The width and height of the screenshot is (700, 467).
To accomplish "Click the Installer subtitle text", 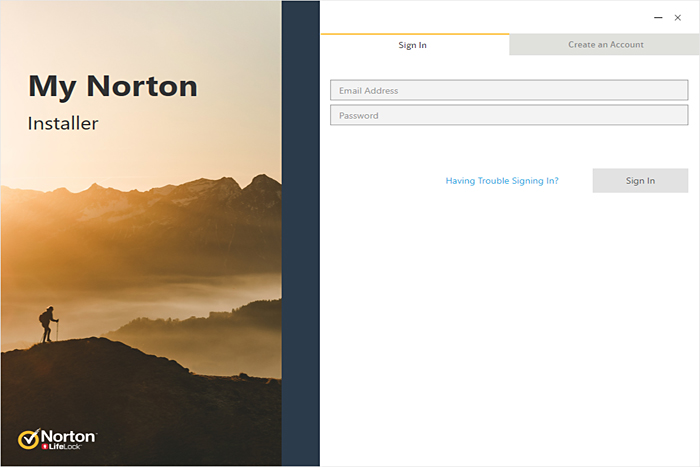I will click(63, 124).
